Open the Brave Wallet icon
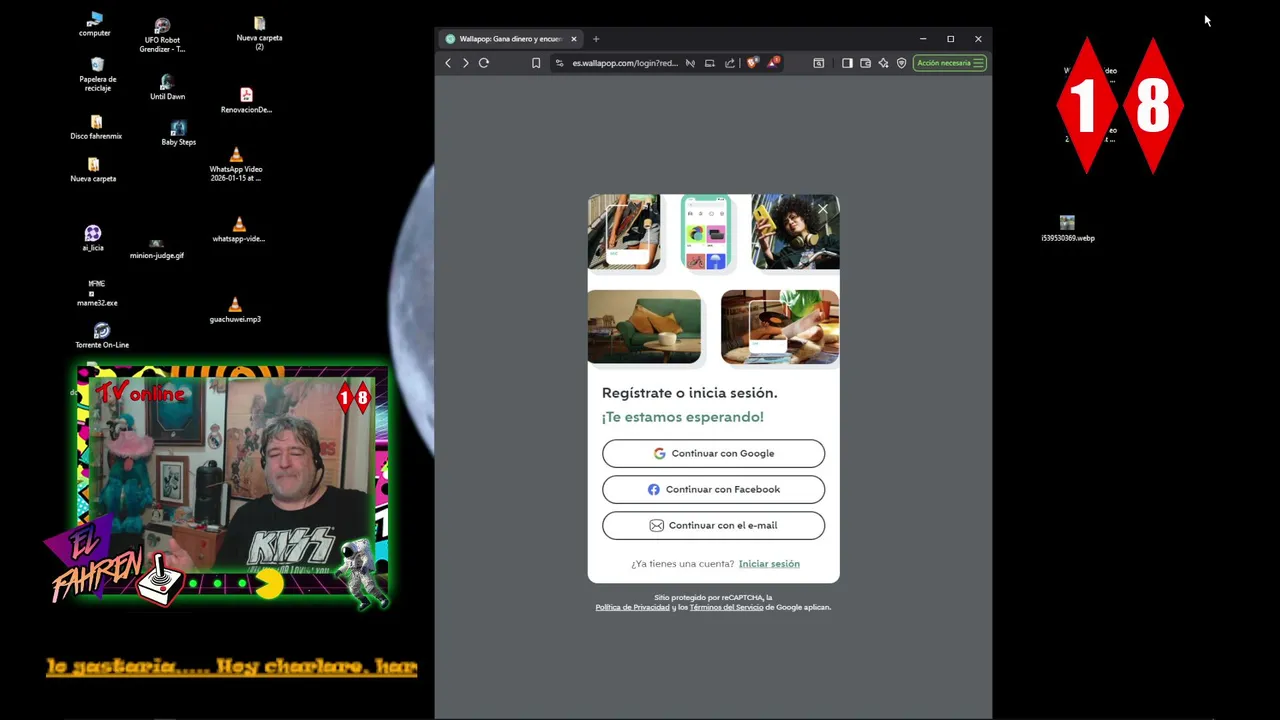Screen dimensions: 1280x720 click(865, 63)
